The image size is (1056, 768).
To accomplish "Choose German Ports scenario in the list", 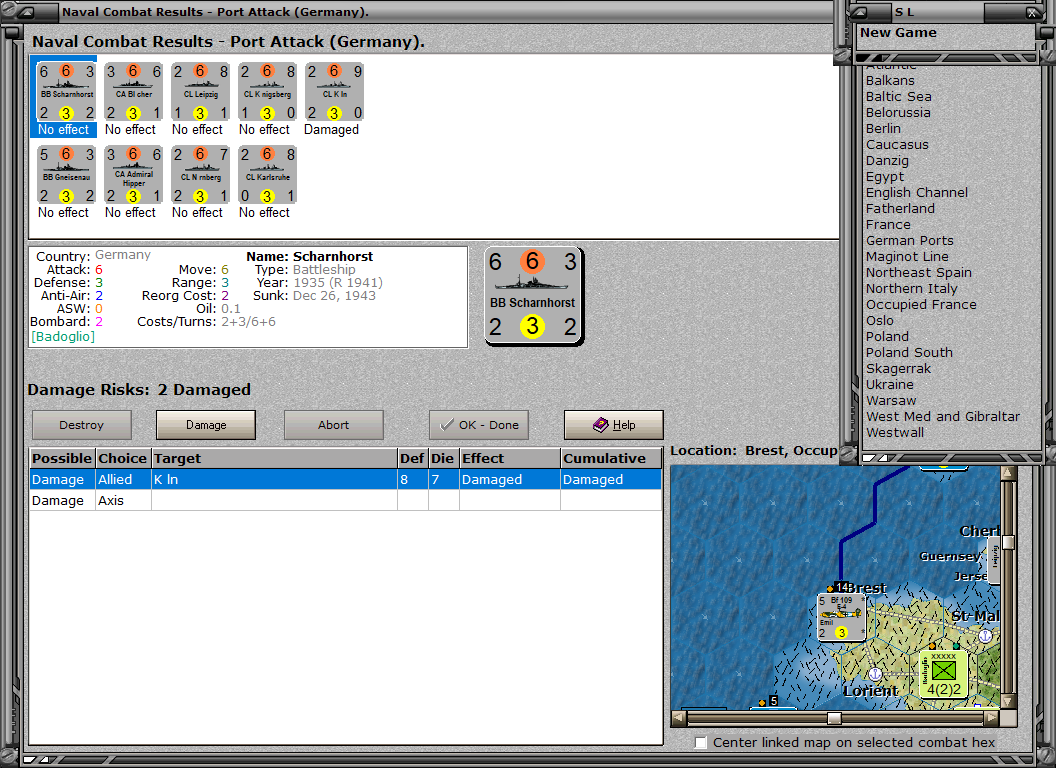I will [x=909, y=241].
